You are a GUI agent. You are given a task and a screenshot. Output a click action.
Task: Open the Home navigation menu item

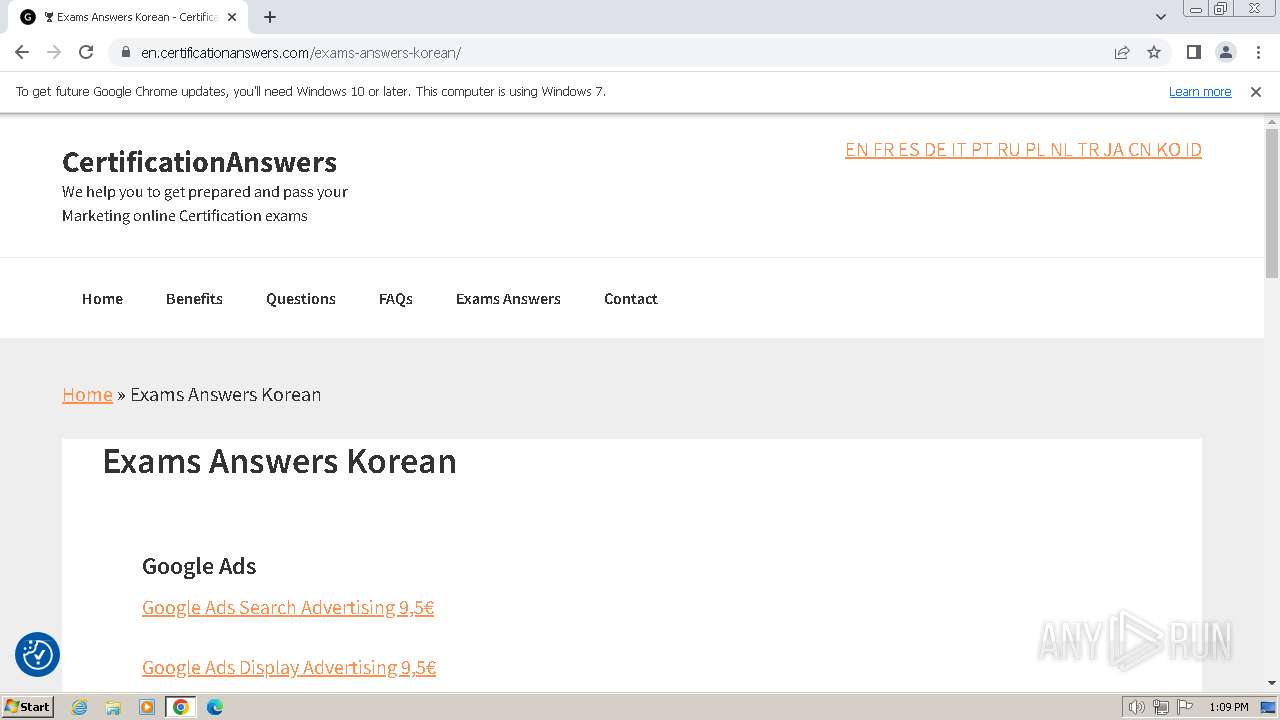(102, 299)
